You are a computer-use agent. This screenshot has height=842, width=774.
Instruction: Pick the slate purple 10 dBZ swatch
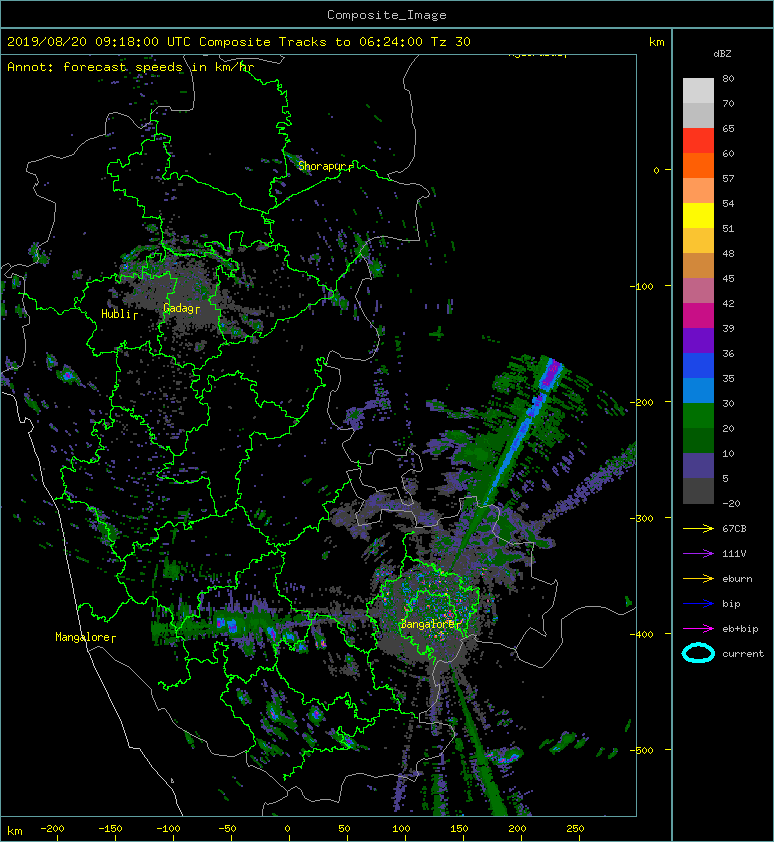tap(698, 465)
